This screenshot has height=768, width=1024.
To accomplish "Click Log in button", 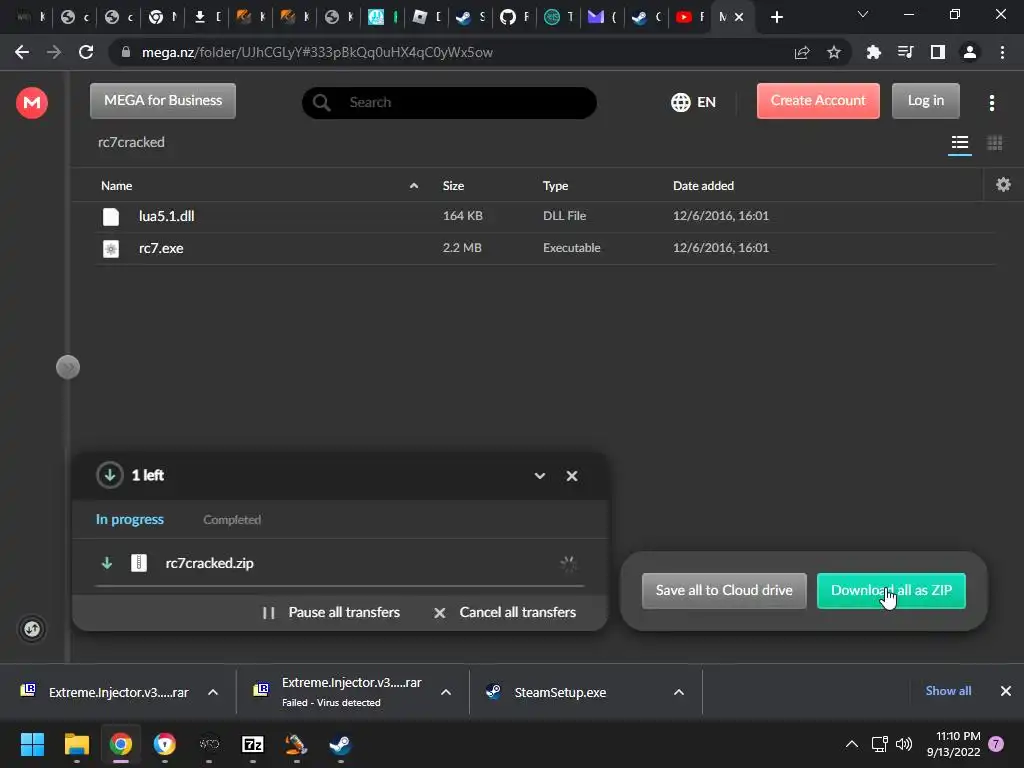I will [925, 101].
